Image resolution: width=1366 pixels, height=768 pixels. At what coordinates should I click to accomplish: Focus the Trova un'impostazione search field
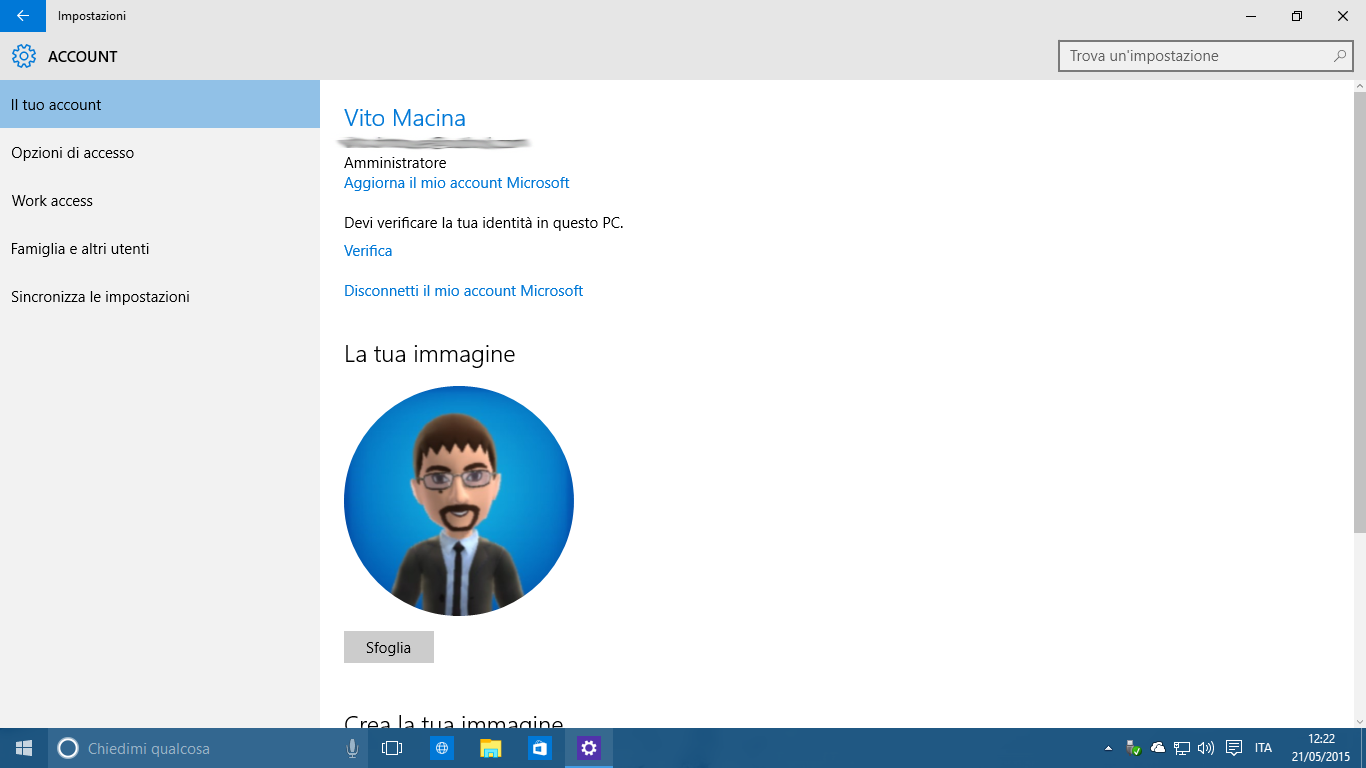pos(1205,56)
